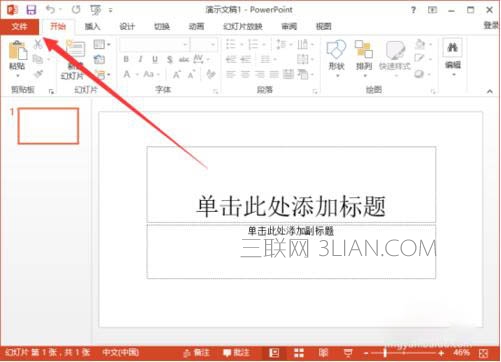Click the Text Direction icon
501x362 pixels.
pos(302,44)
